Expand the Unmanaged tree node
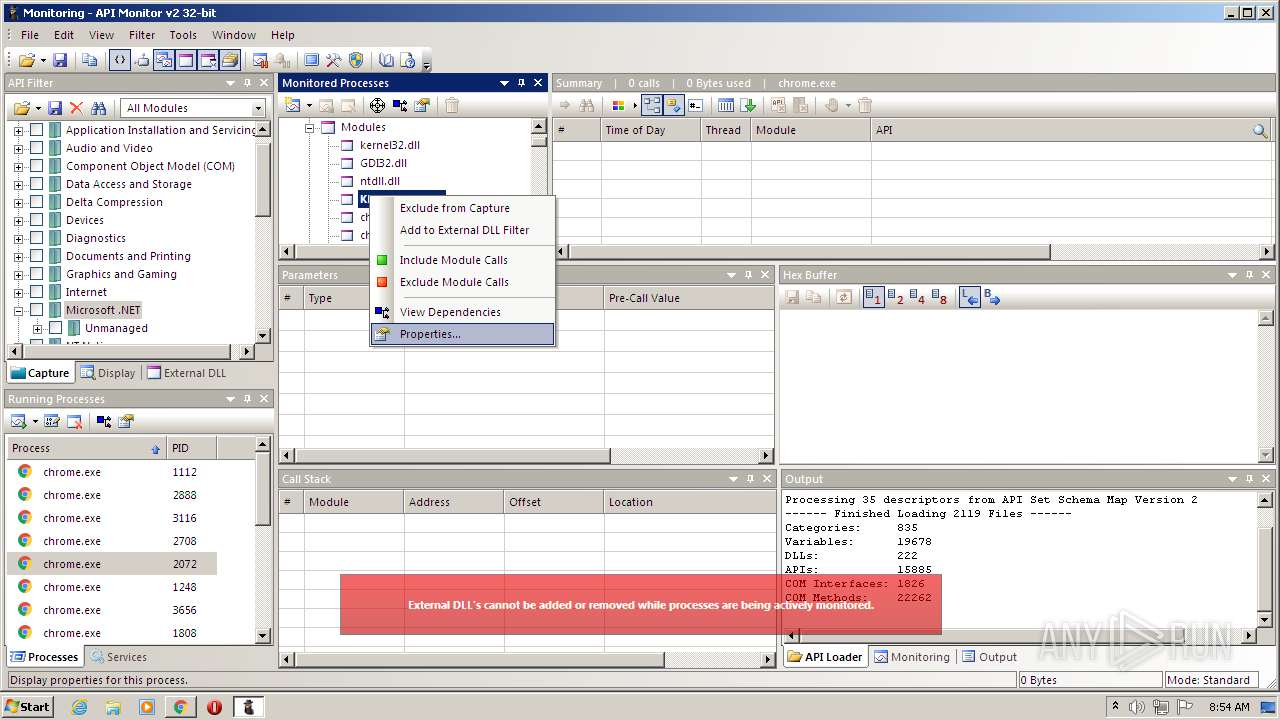 click(37, 328)
